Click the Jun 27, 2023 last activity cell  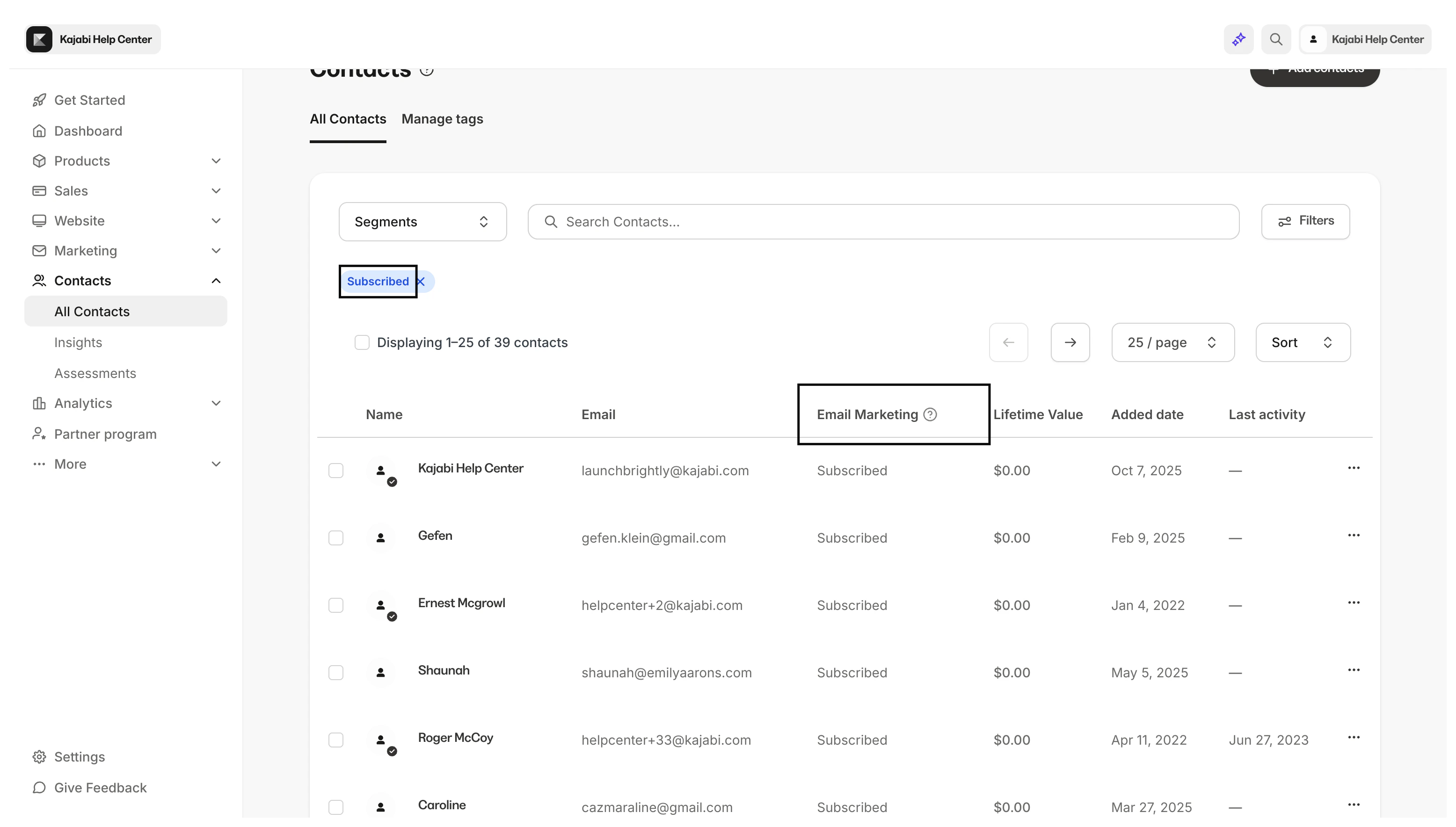pos(1268,740)
